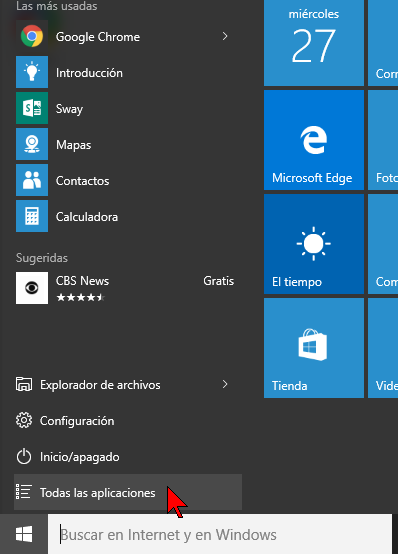Click the Inicio/apagado label

(x=80, y=457)
